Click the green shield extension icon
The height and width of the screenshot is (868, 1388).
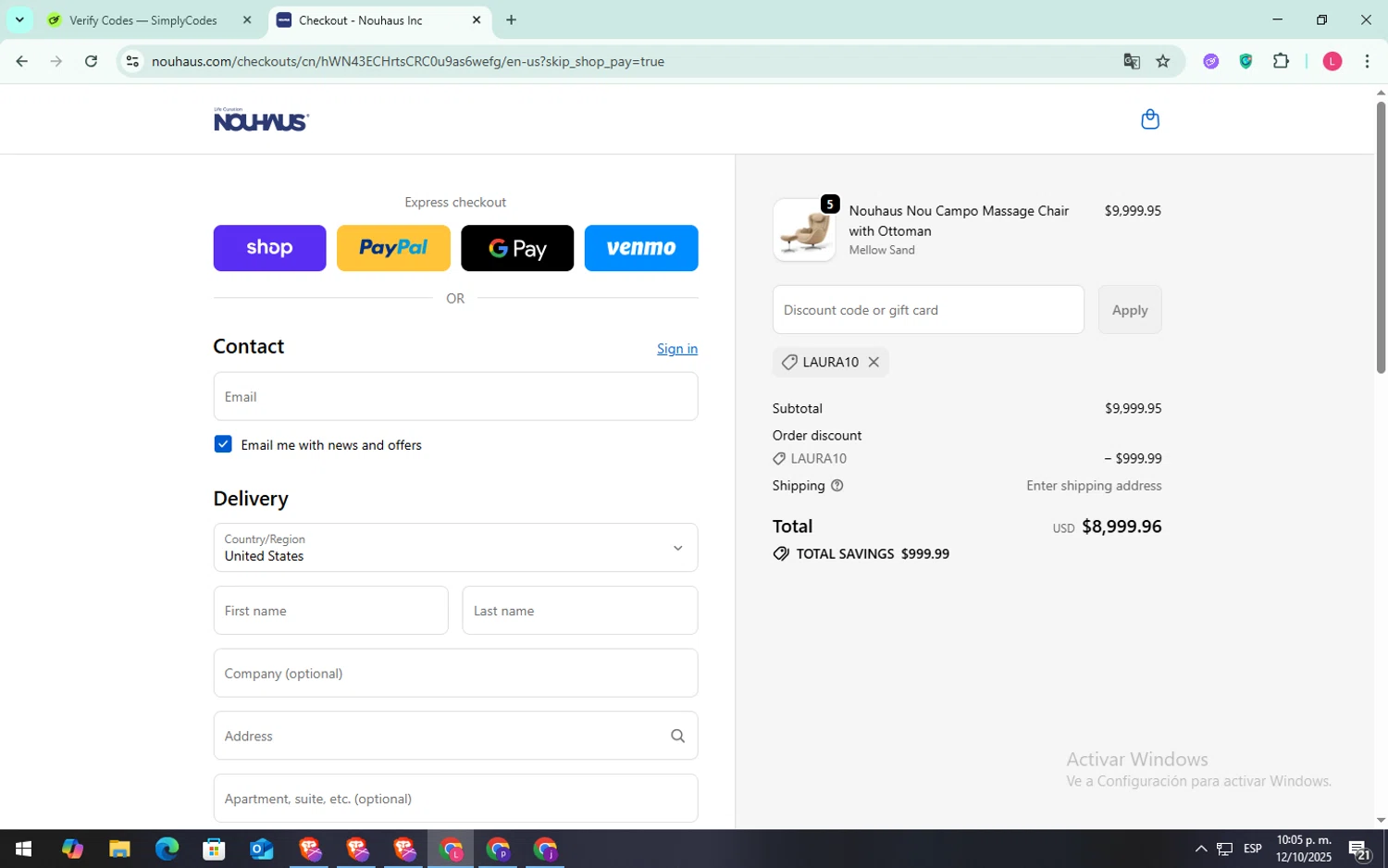click(x=1245, y=61)
